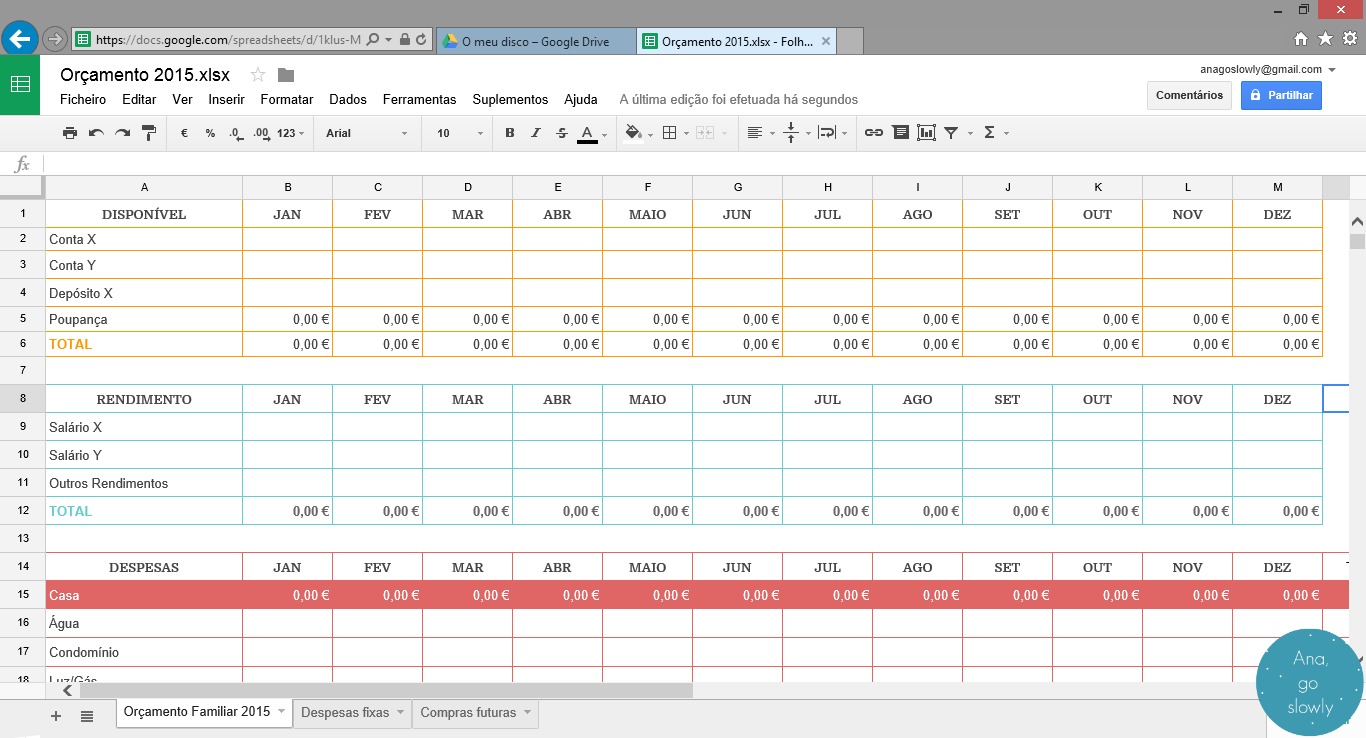Toggle italic formatting
Viewport: 1366px width, 738px height.
point(535,133)
